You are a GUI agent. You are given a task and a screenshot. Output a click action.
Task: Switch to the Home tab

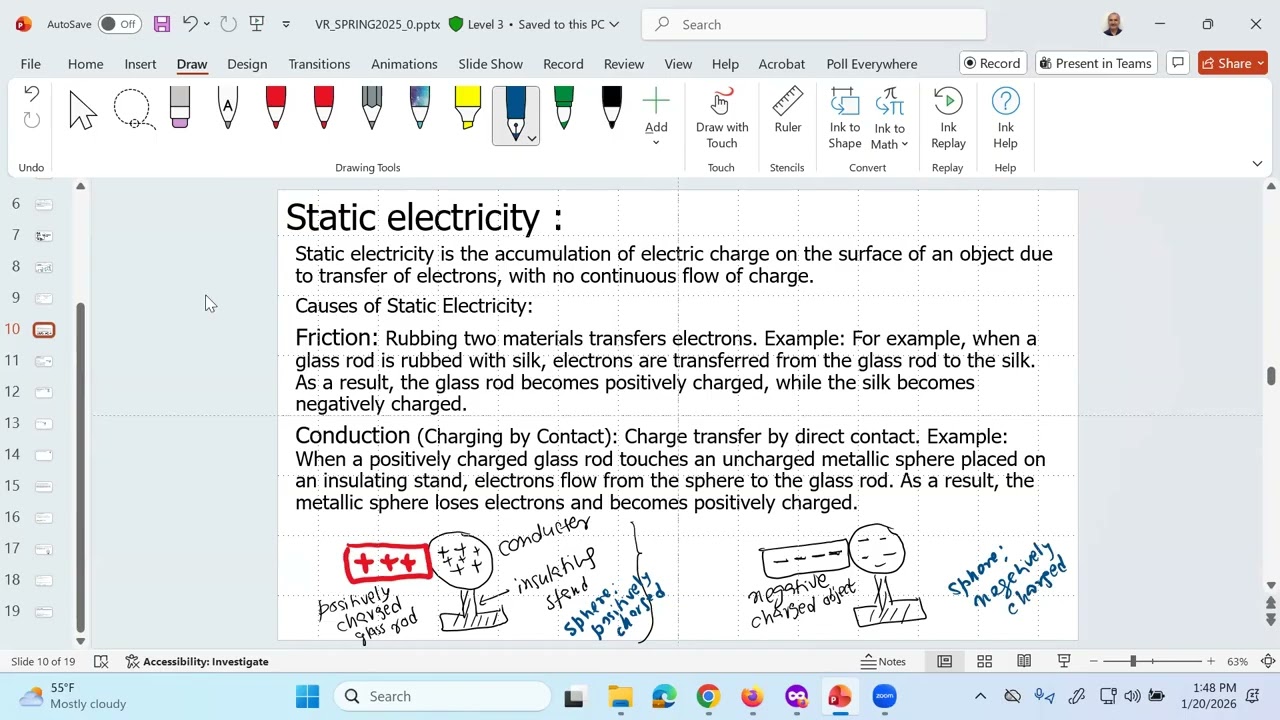(86, 64)
